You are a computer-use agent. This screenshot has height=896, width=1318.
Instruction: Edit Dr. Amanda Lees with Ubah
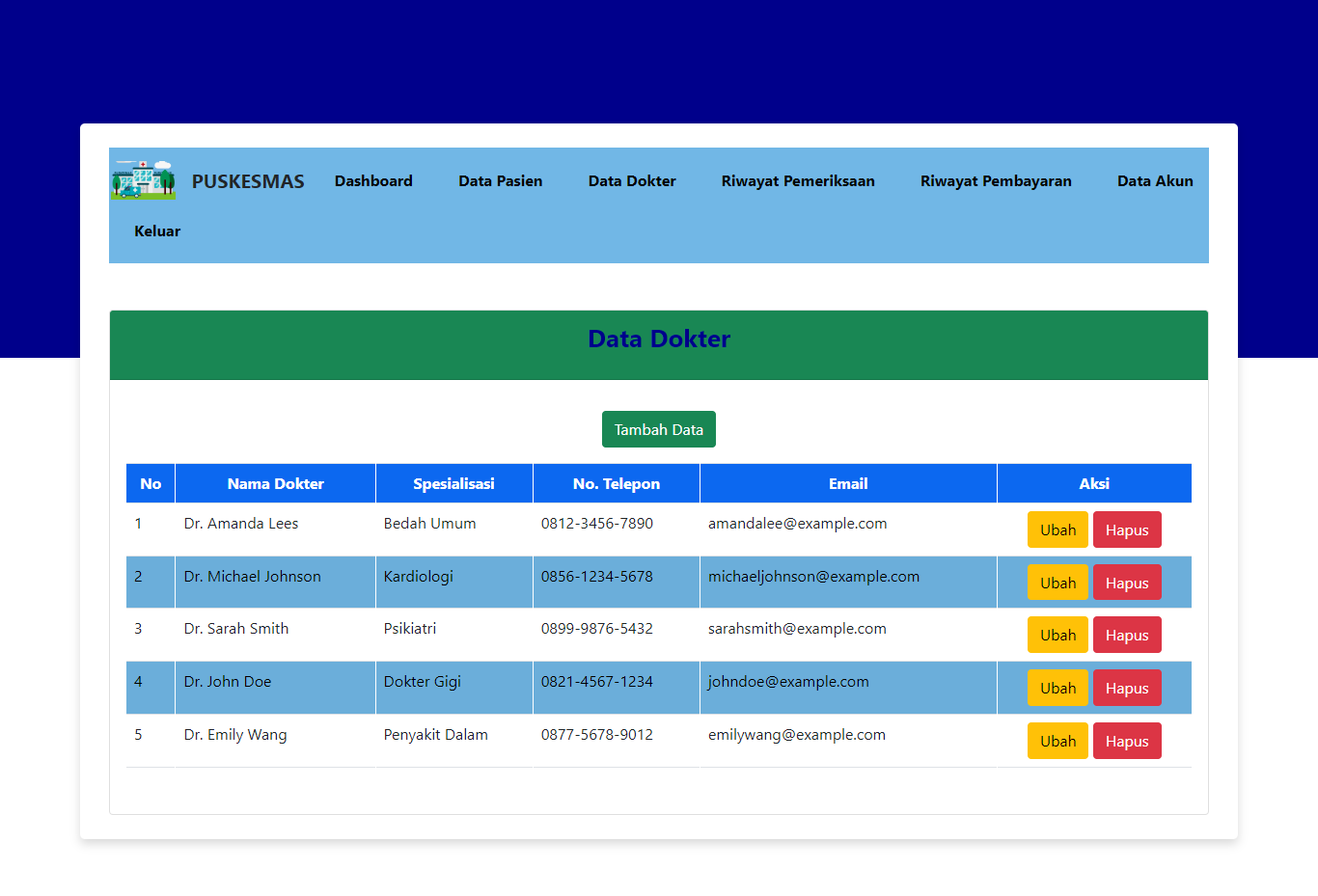[x=1057, y=529]
